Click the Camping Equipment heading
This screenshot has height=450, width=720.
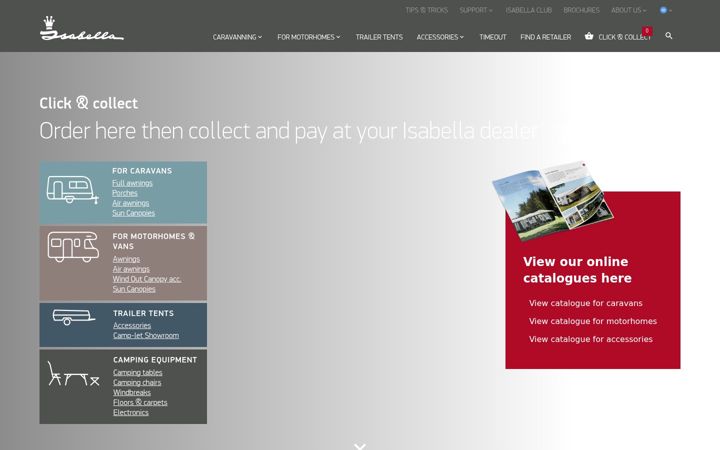pos(155,360)
